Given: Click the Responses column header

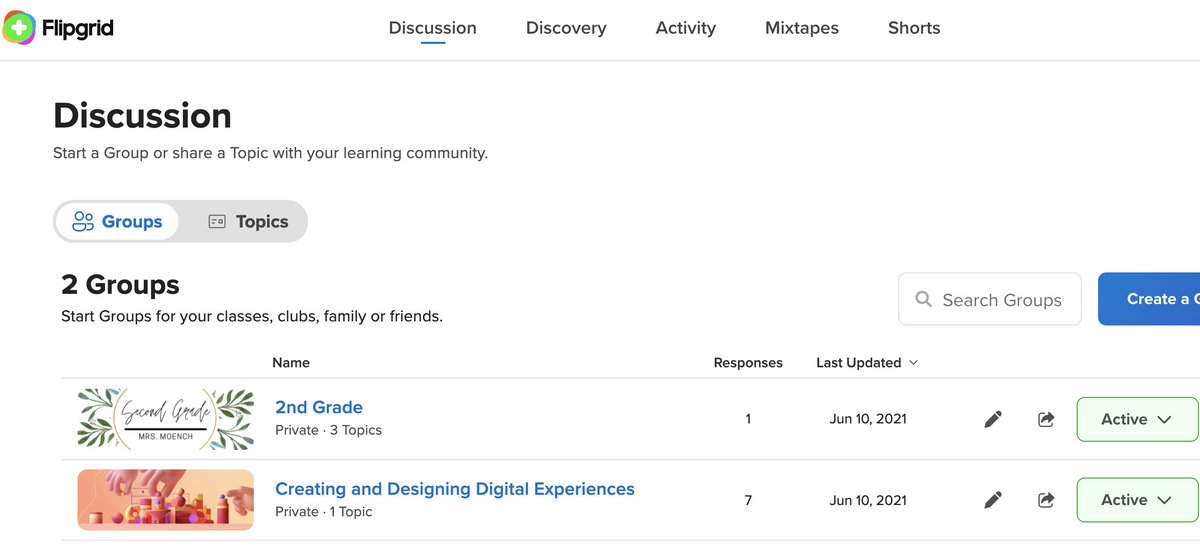Looking at the screenshot, I should click(x=748, y=362).
